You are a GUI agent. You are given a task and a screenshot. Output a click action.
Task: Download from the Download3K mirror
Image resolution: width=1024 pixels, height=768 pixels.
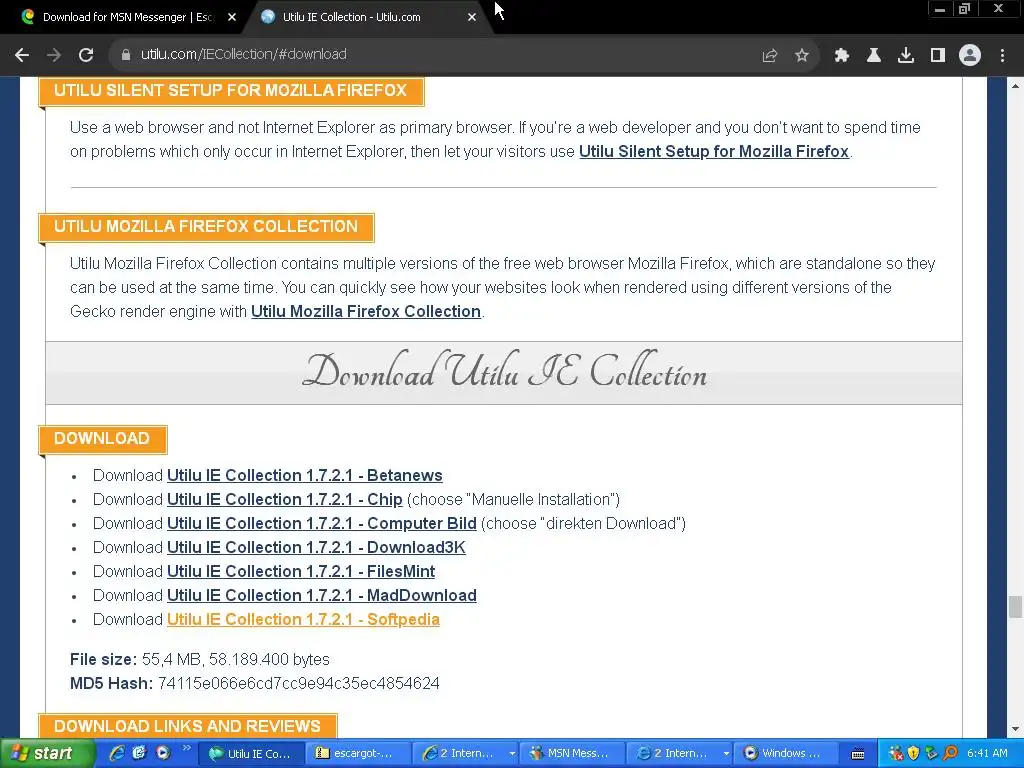click(x=316, y=547)
